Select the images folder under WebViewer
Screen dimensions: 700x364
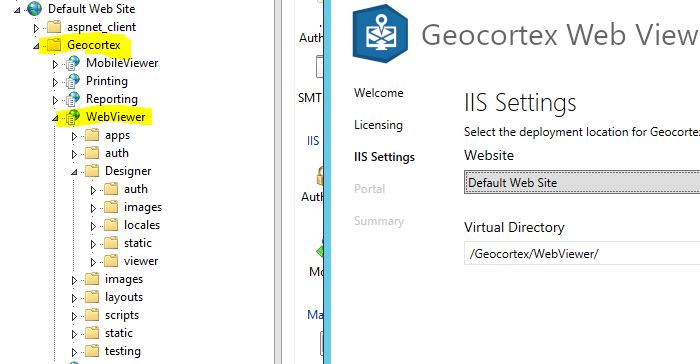pos(124,279)
